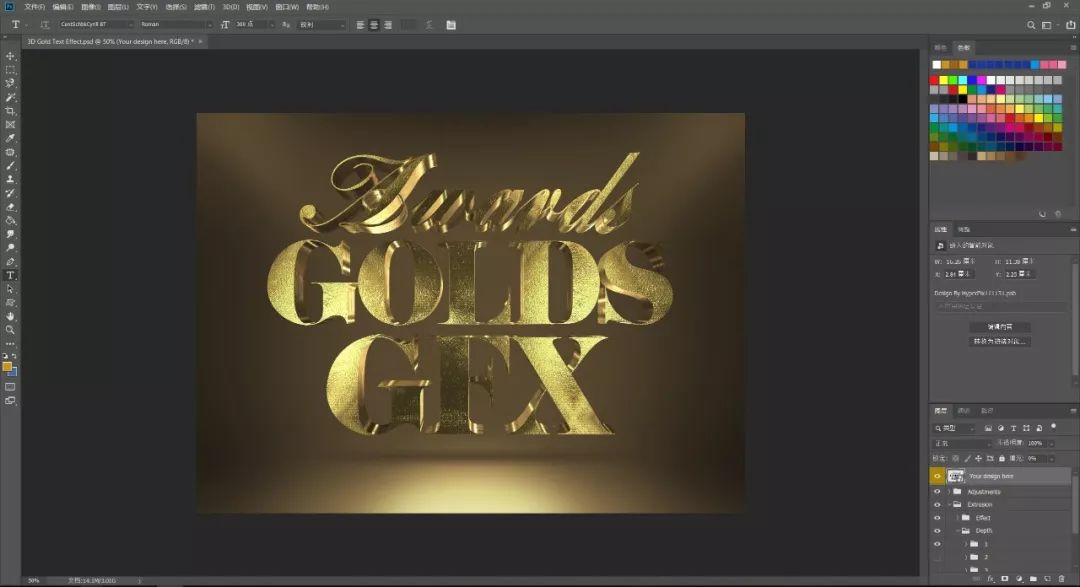Click the button below the linked file name

999,327
